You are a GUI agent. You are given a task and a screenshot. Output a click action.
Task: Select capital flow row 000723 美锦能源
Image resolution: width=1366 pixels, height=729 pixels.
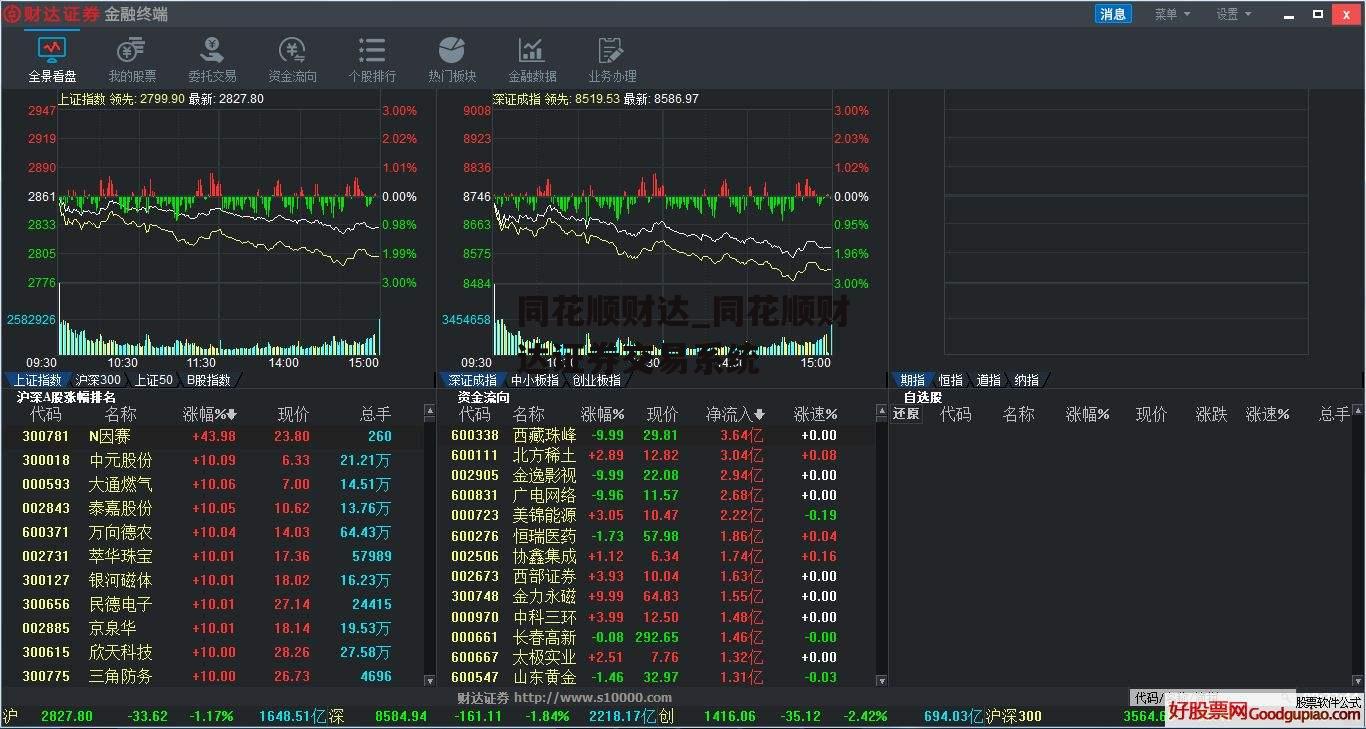point(659,515)
